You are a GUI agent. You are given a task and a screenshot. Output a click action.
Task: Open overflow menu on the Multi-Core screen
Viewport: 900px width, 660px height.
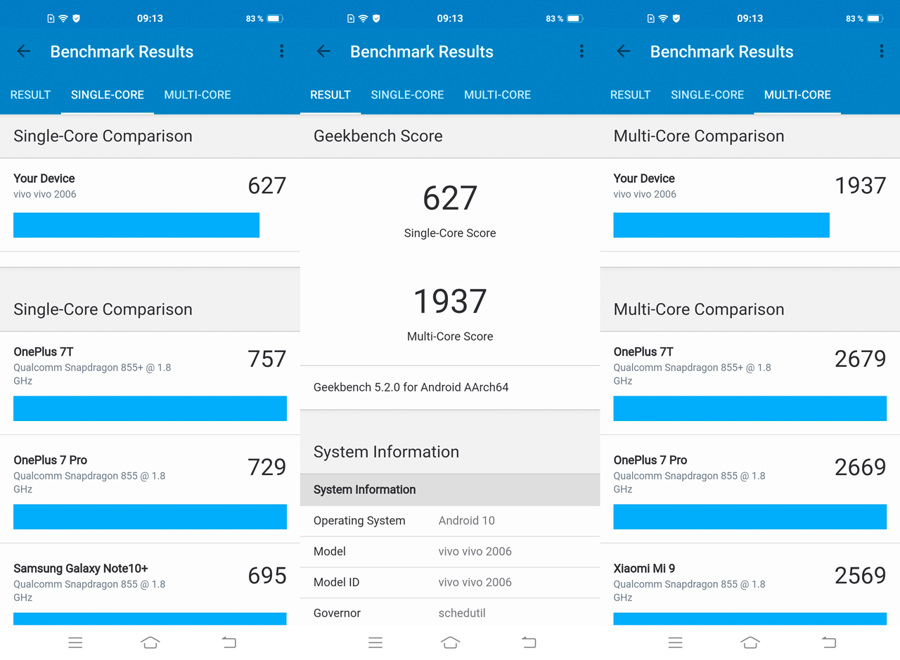click(881, 52)
